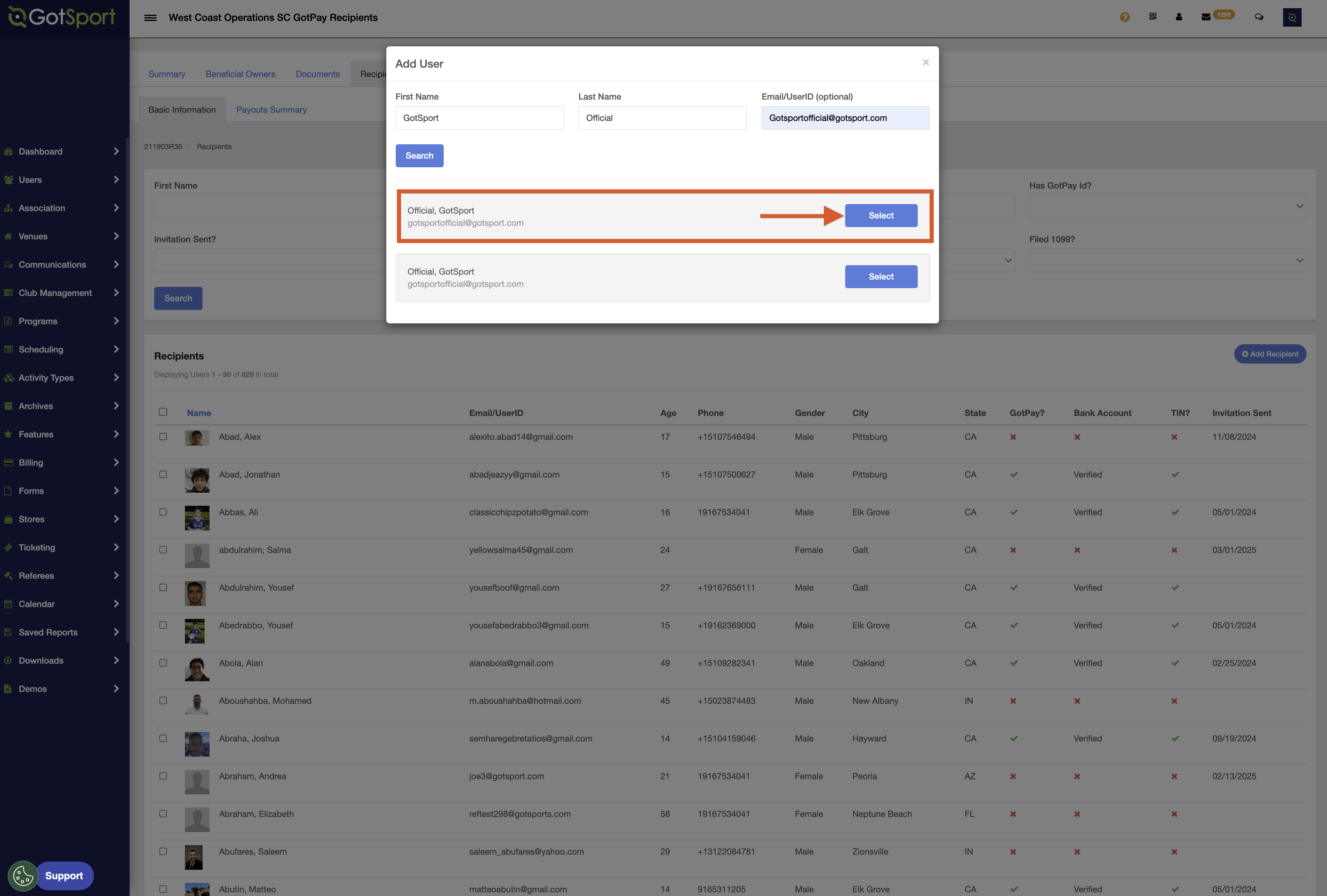
Task: Expand the Demos sidebar chevron
Action: point(116,689)
